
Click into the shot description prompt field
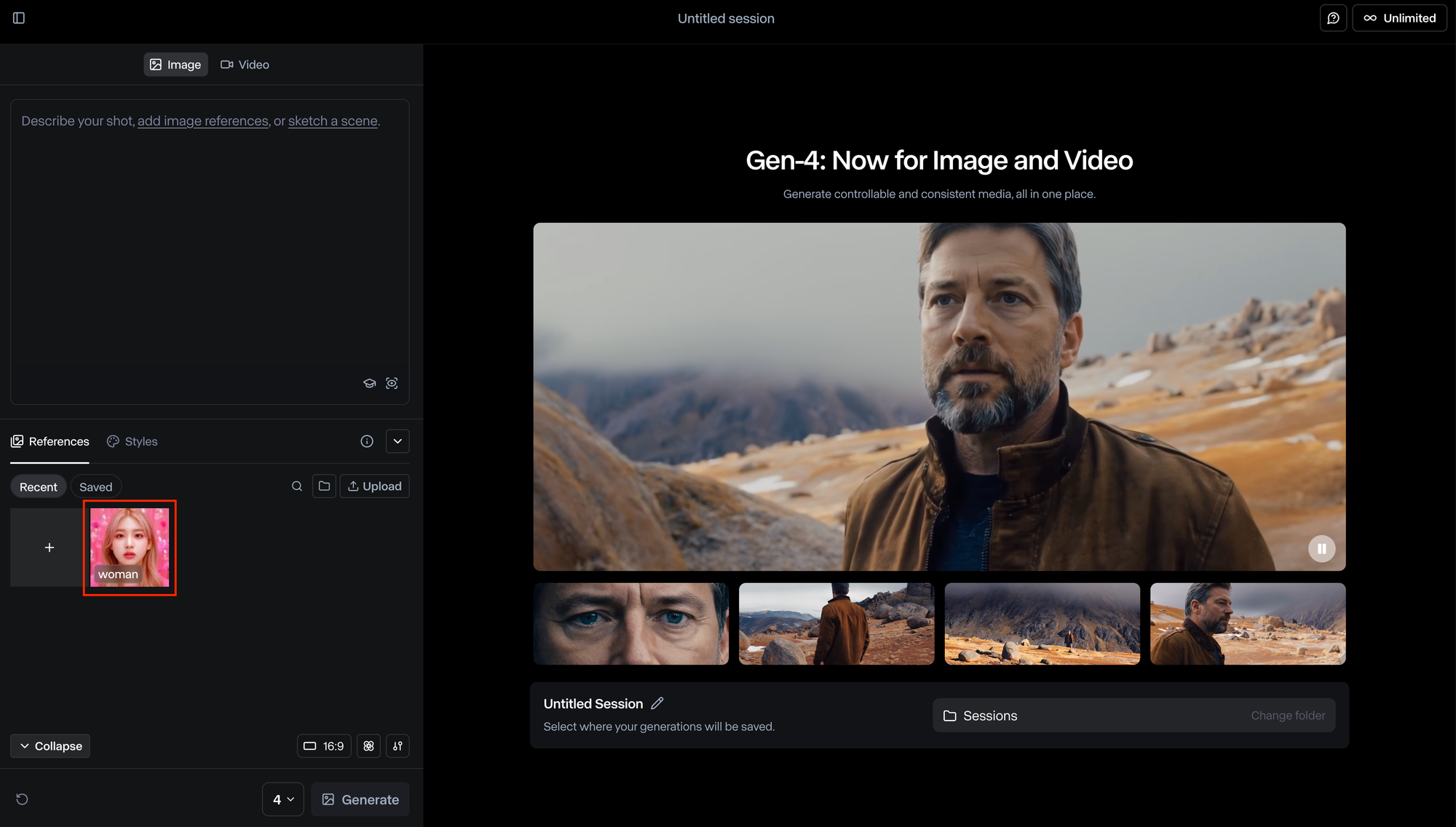(x=210, y=251)
